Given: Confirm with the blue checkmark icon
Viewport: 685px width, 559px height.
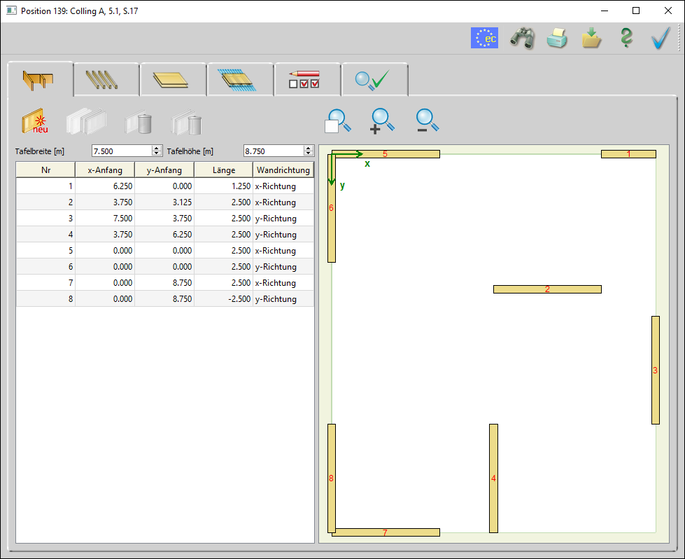Looking at the screenshot, I should point(660,38).
